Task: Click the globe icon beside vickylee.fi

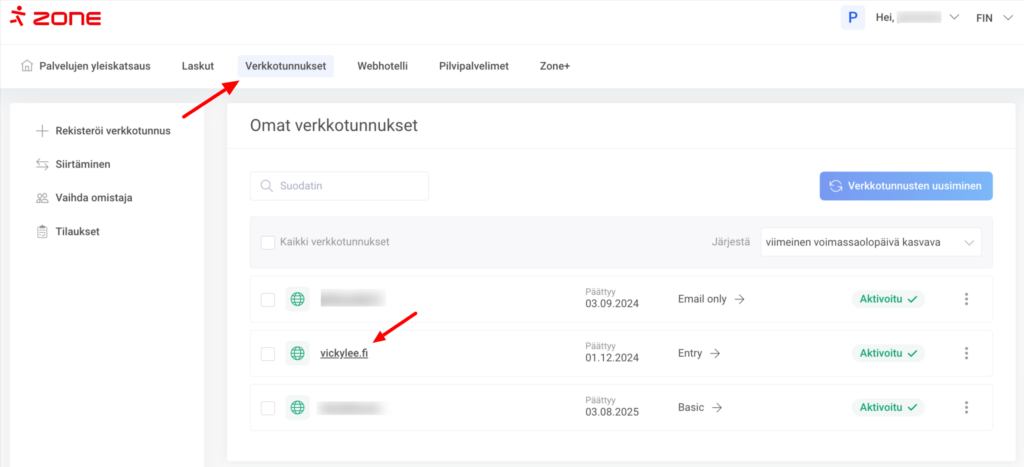Action: (297, 353)
